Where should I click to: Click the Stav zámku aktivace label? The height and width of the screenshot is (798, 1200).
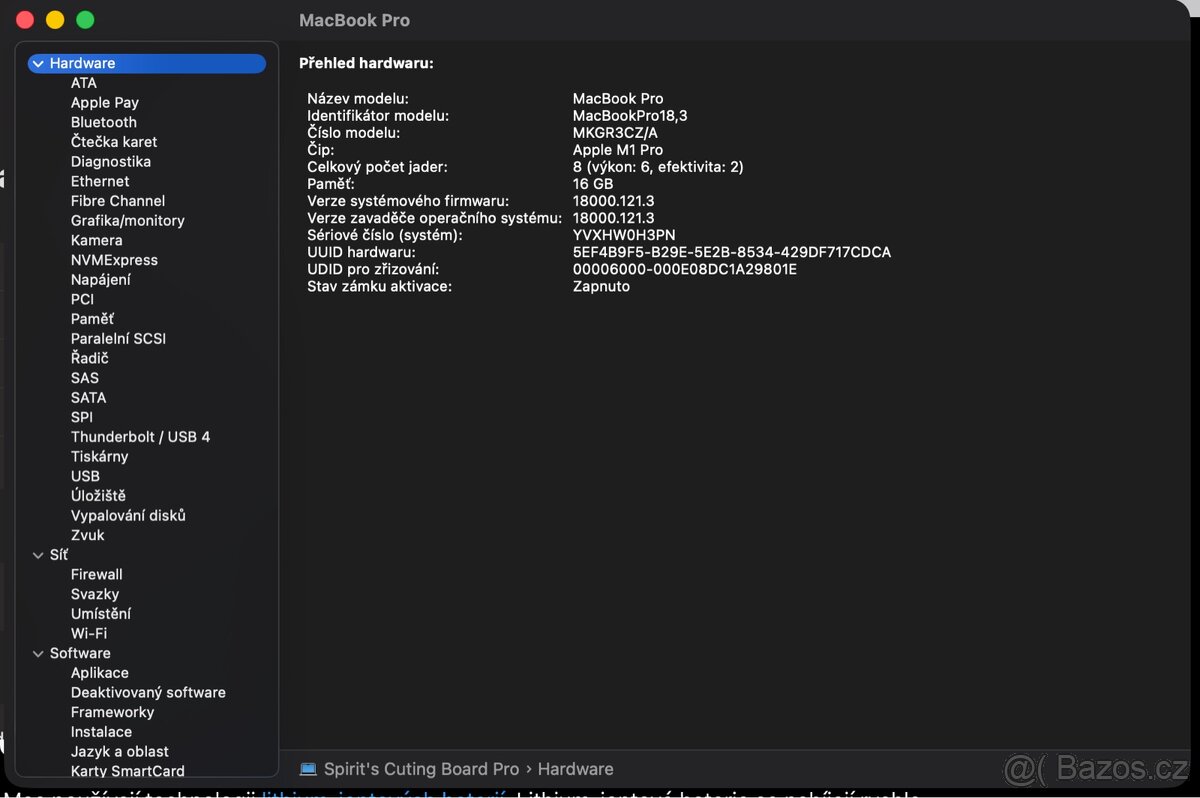click(x=380, y=286)
